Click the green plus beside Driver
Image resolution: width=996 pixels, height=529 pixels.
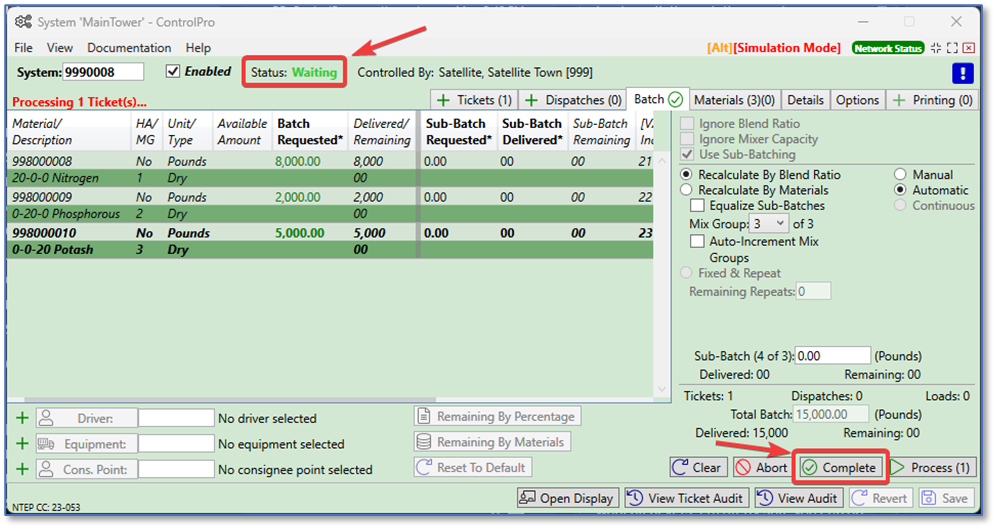click(22, 418)
